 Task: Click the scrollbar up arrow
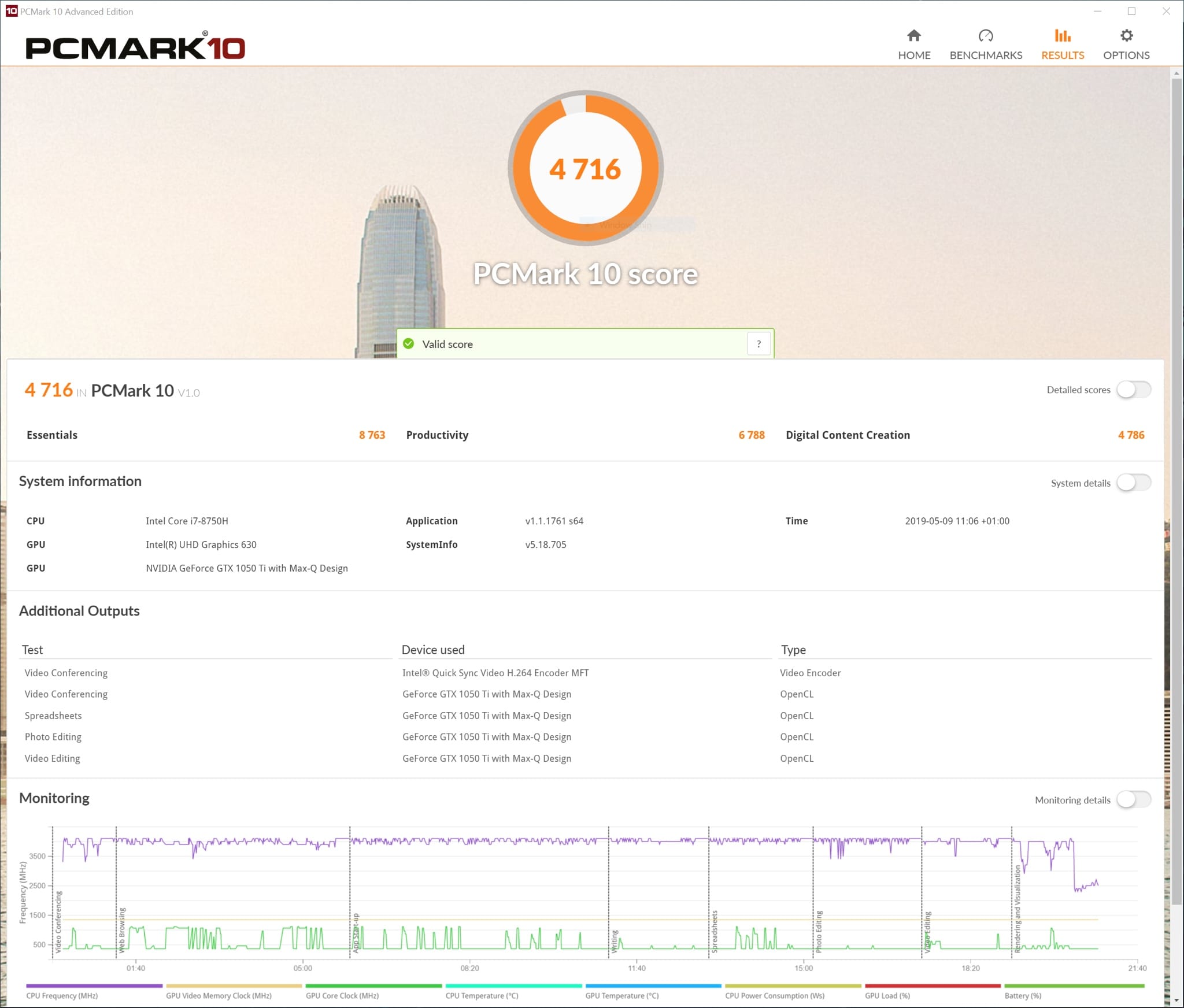point(1176,73)
